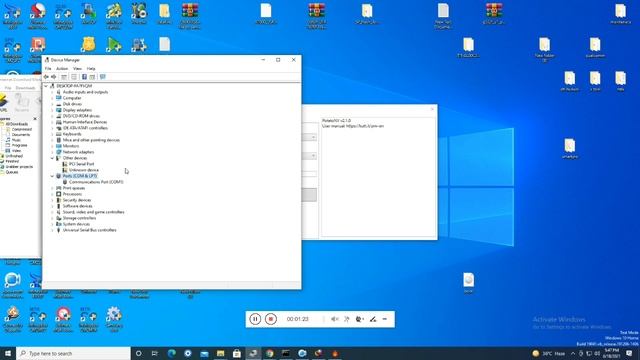
Task: Select the PCI Serial Port device
Action: (x=81, y=164)
